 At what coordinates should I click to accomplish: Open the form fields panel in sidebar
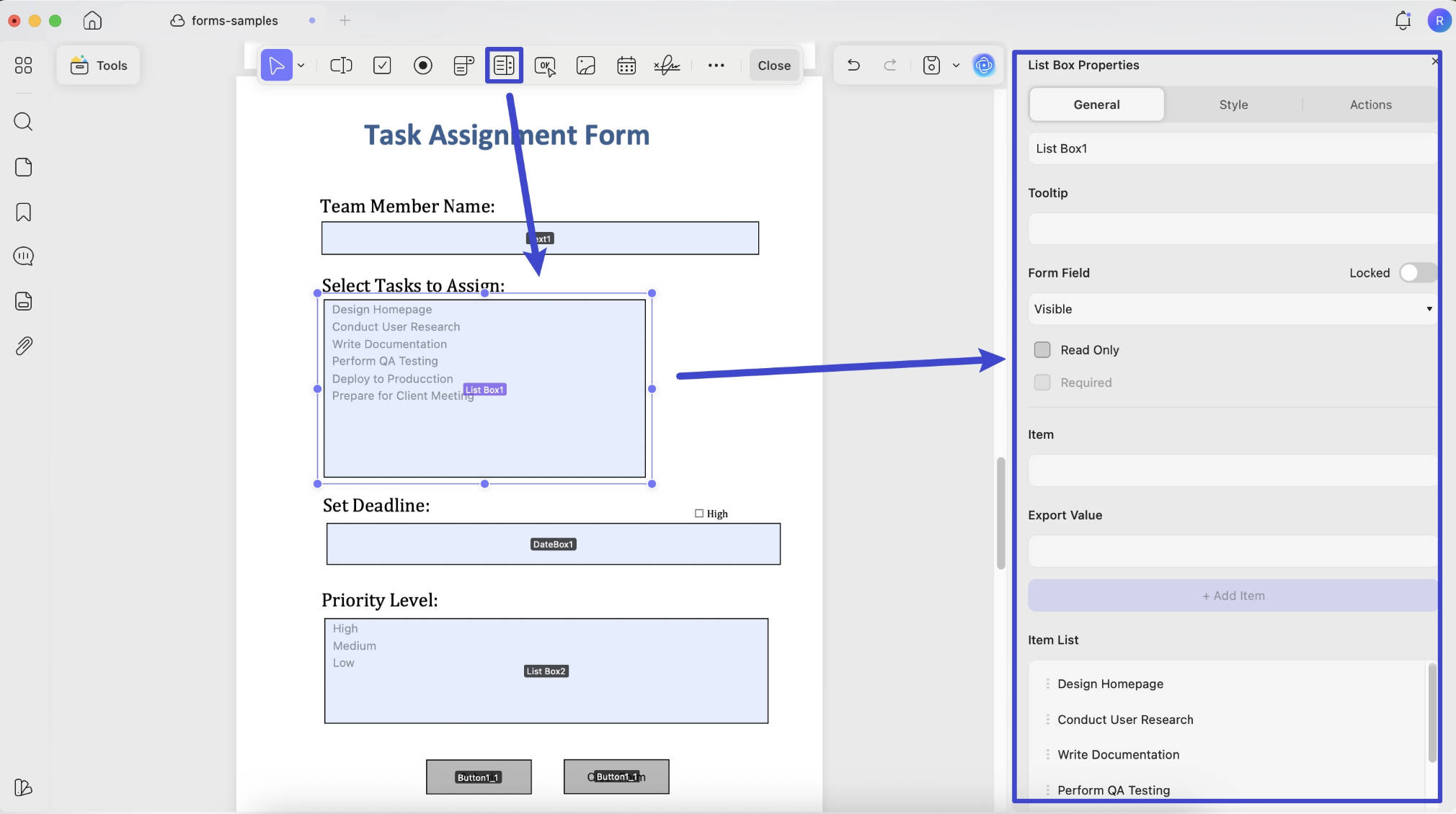[x=23, y=301]
